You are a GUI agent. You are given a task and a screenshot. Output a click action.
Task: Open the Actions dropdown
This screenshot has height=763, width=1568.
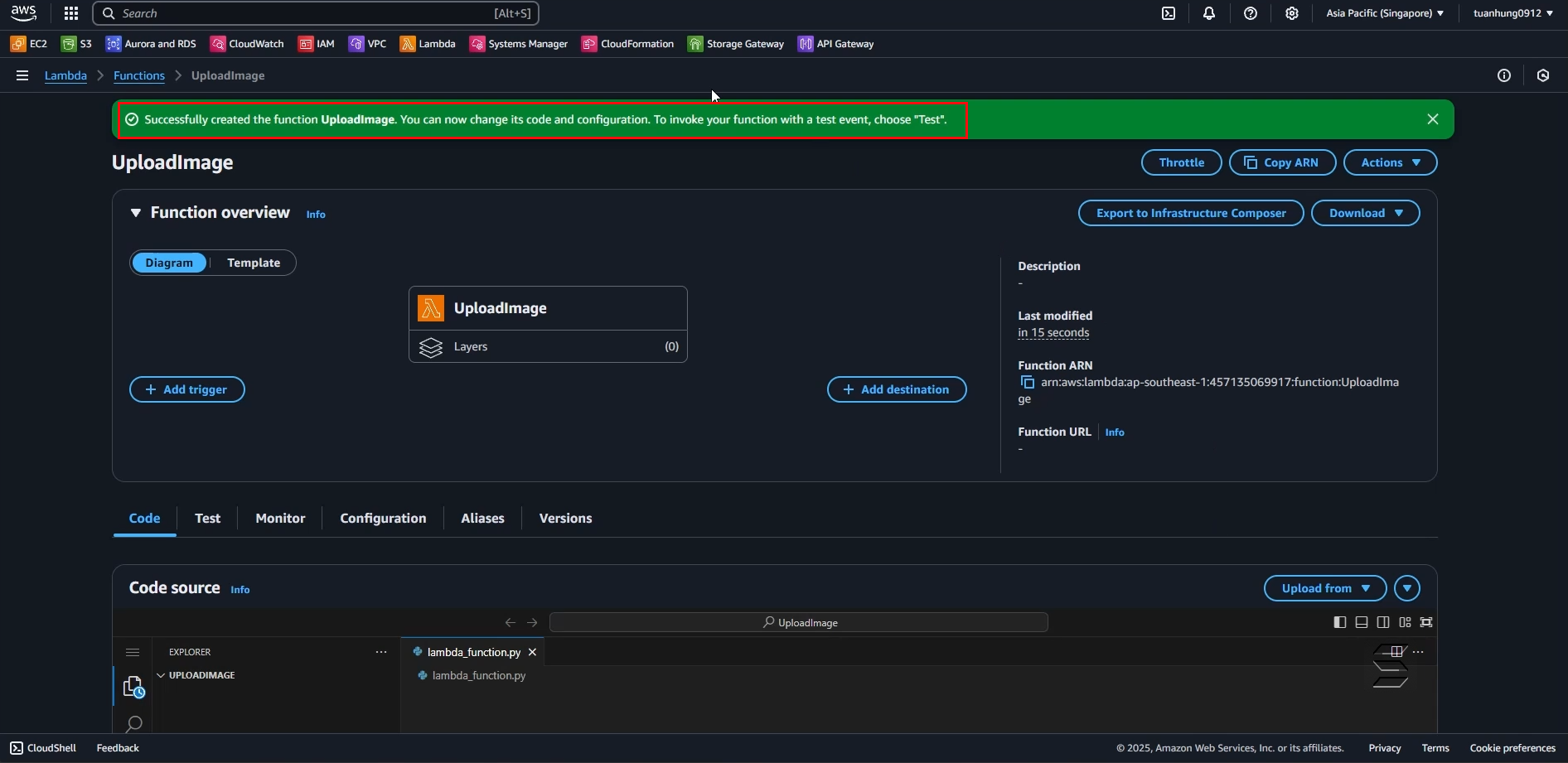click(1391, 162)
